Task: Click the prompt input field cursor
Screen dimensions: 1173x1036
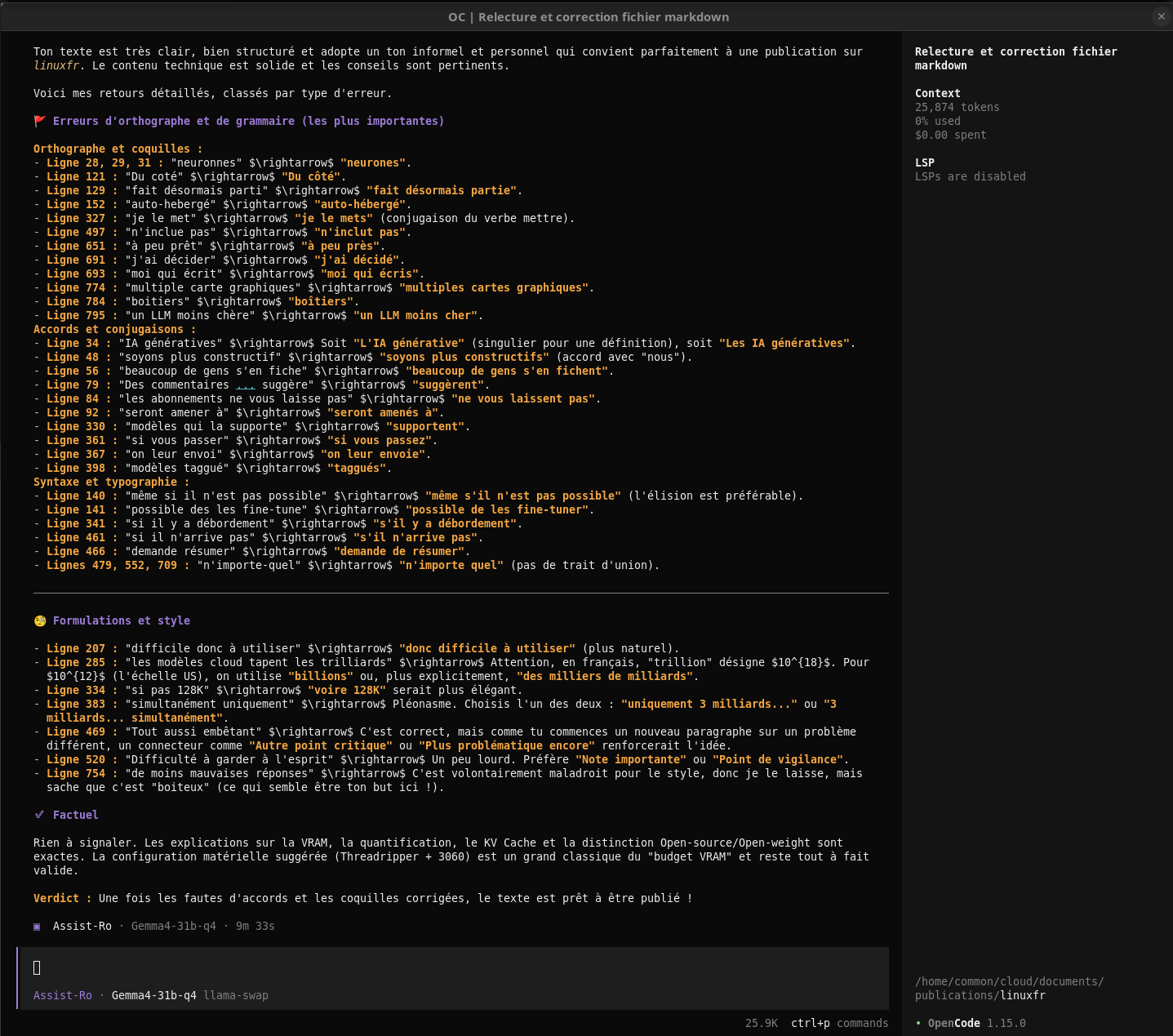Action: pos(37,968)
